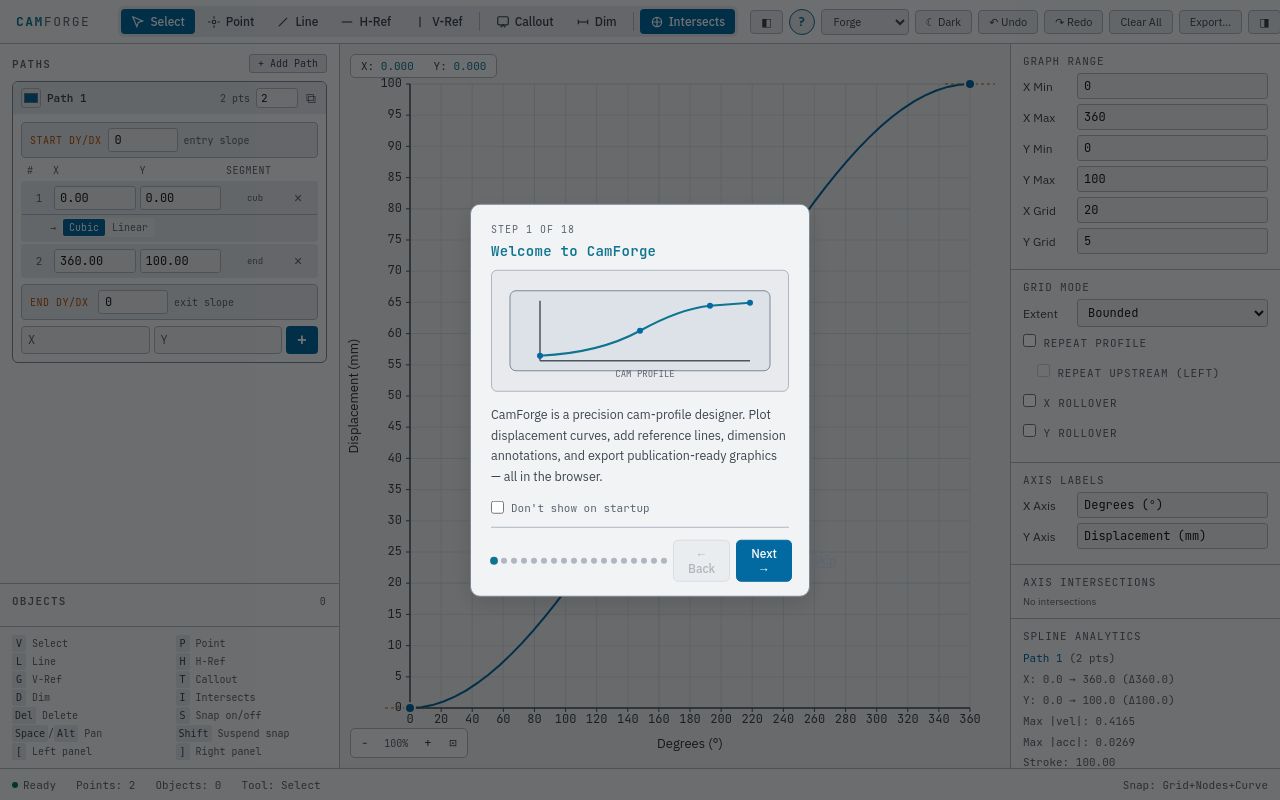Set segment type to Linear

tap(129, 227)
